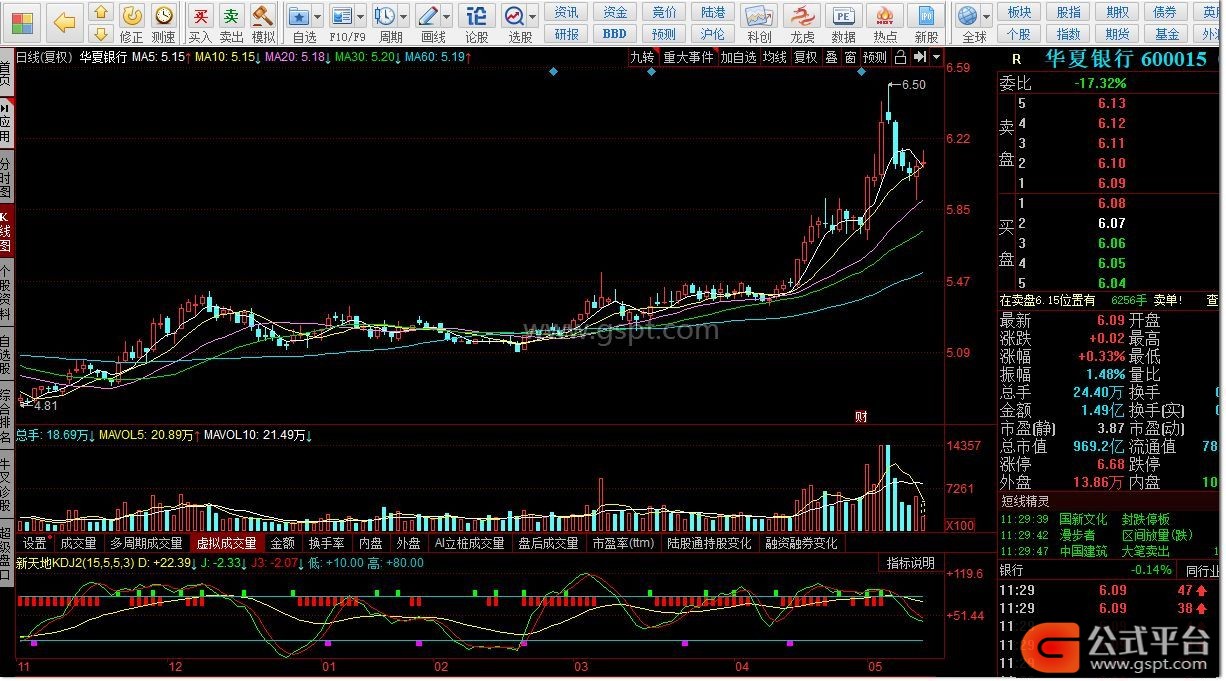This screenshot has height=681, width=1226.
Task: Open the 龙虎 dragon-tiger list icon
Action: tap(802, 23)
